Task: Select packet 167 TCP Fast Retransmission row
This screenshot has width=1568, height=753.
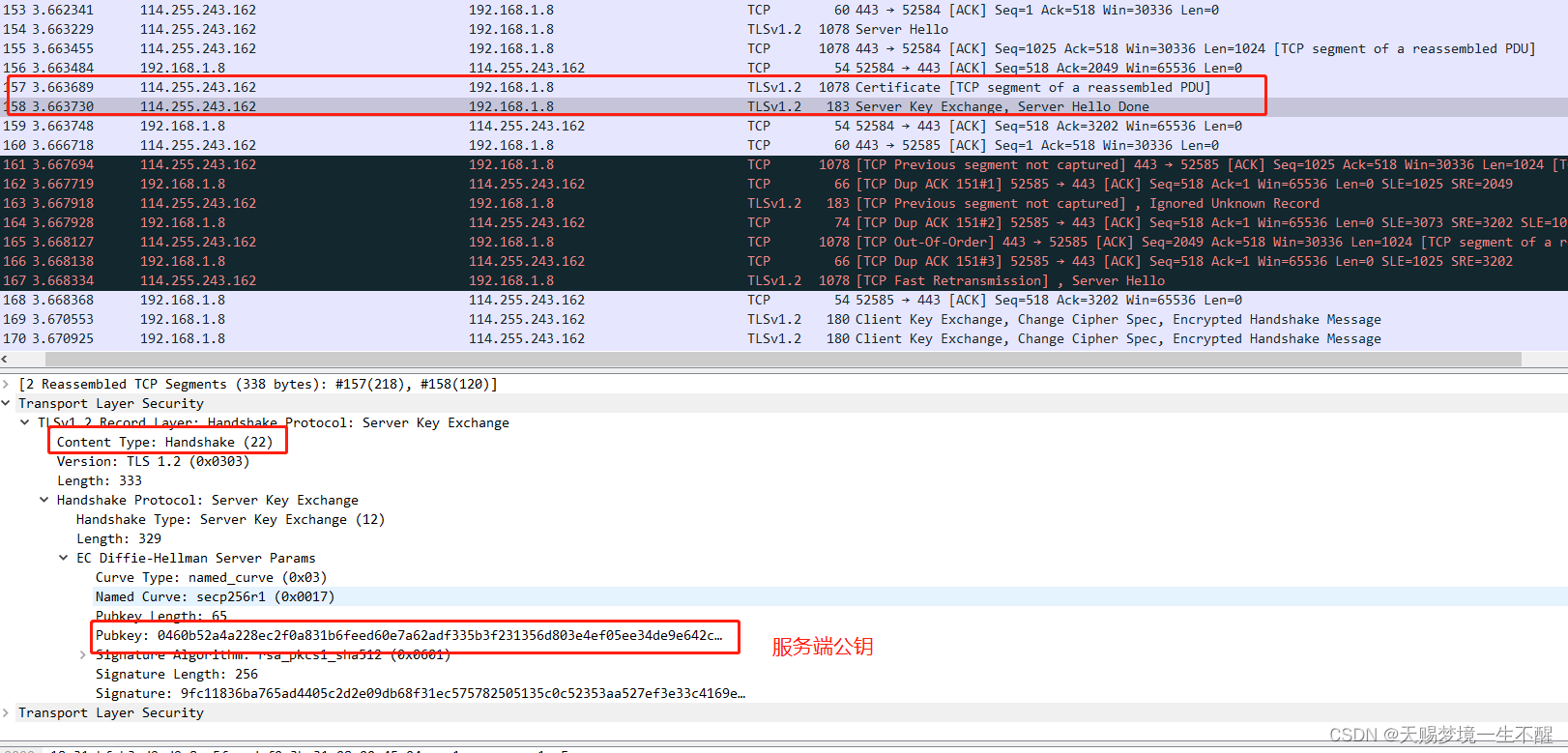Action: (784, 280)
